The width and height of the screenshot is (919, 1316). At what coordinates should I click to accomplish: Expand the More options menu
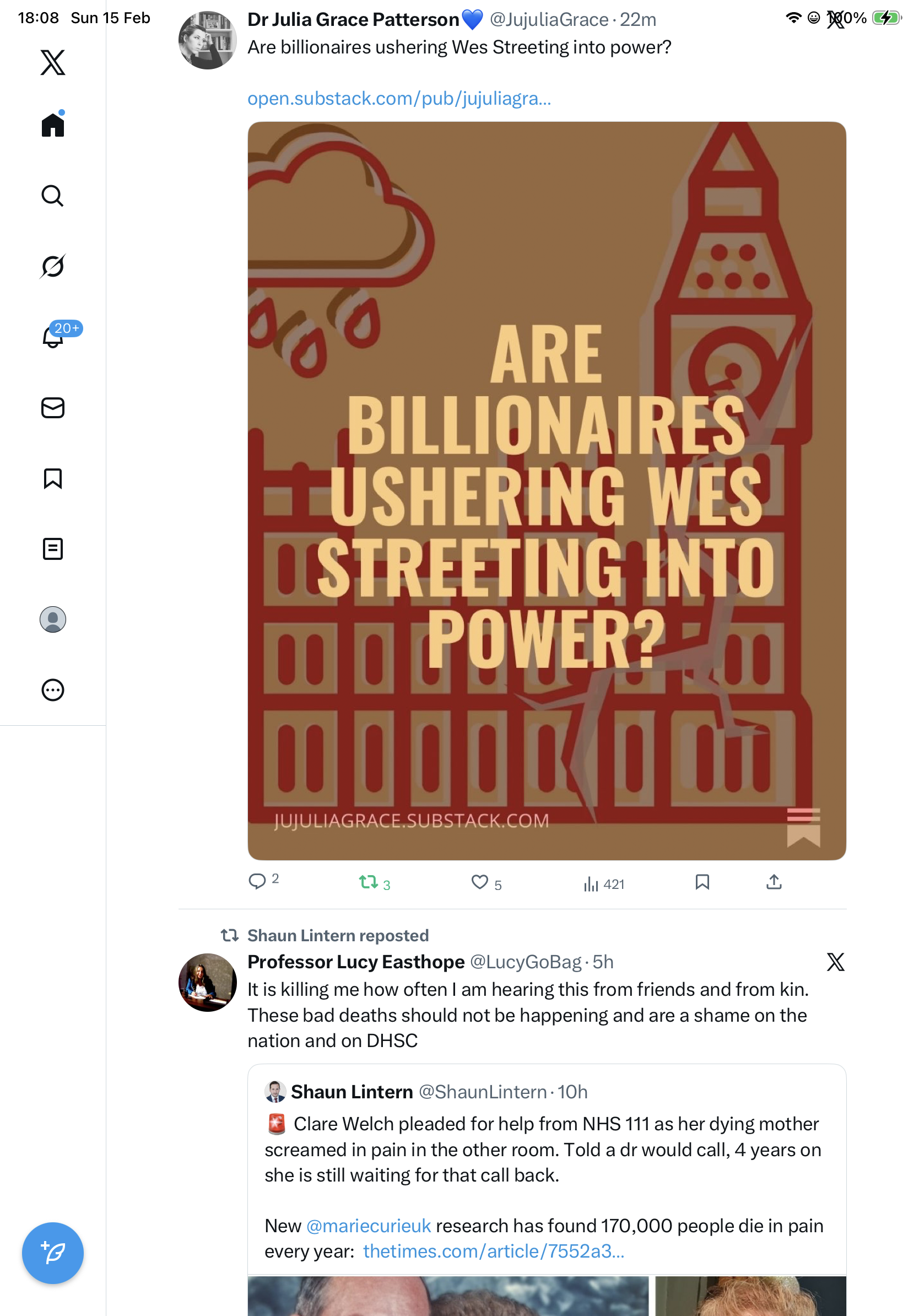pos(53,690)
